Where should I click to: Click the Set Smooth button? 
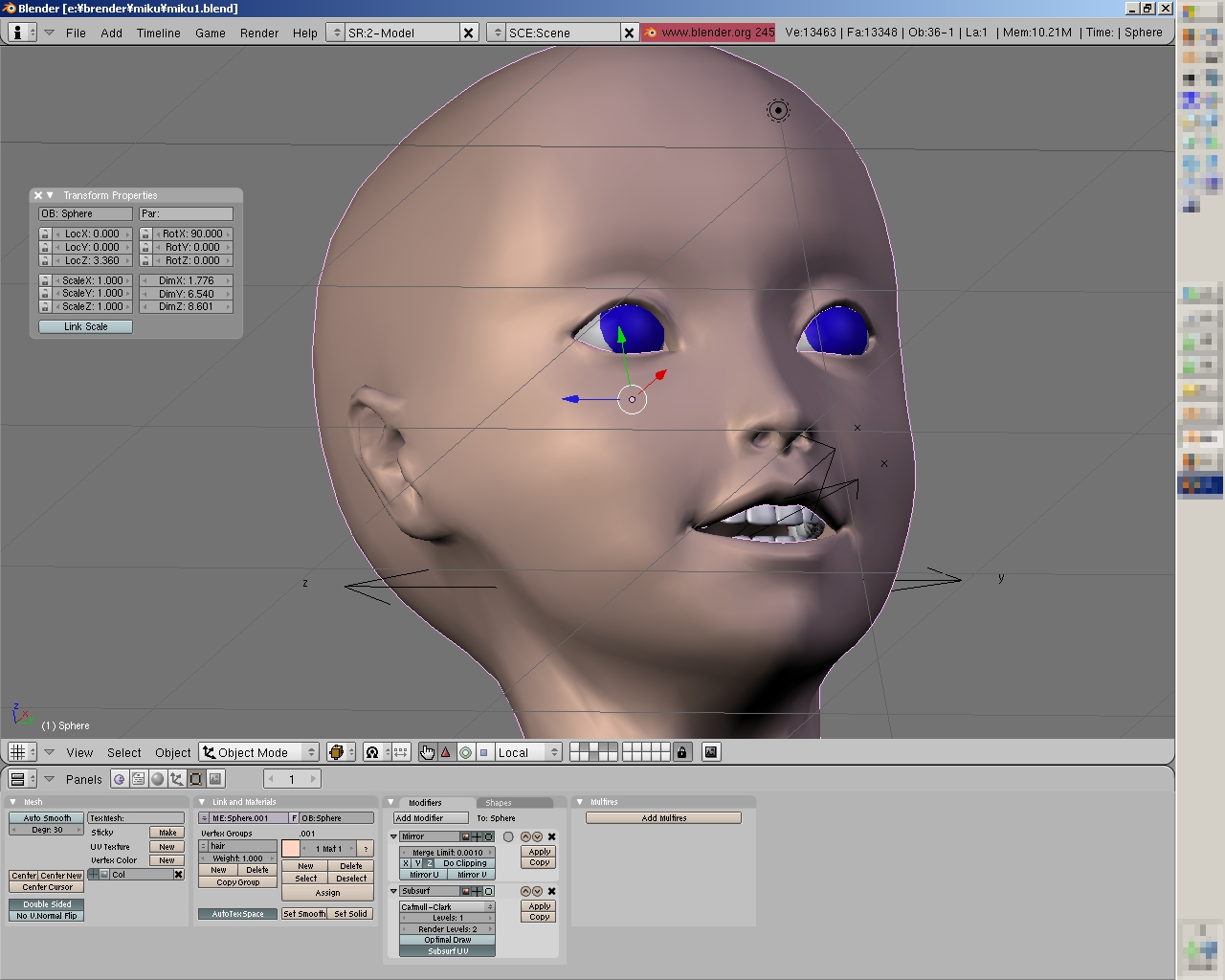tap(304, 914)
